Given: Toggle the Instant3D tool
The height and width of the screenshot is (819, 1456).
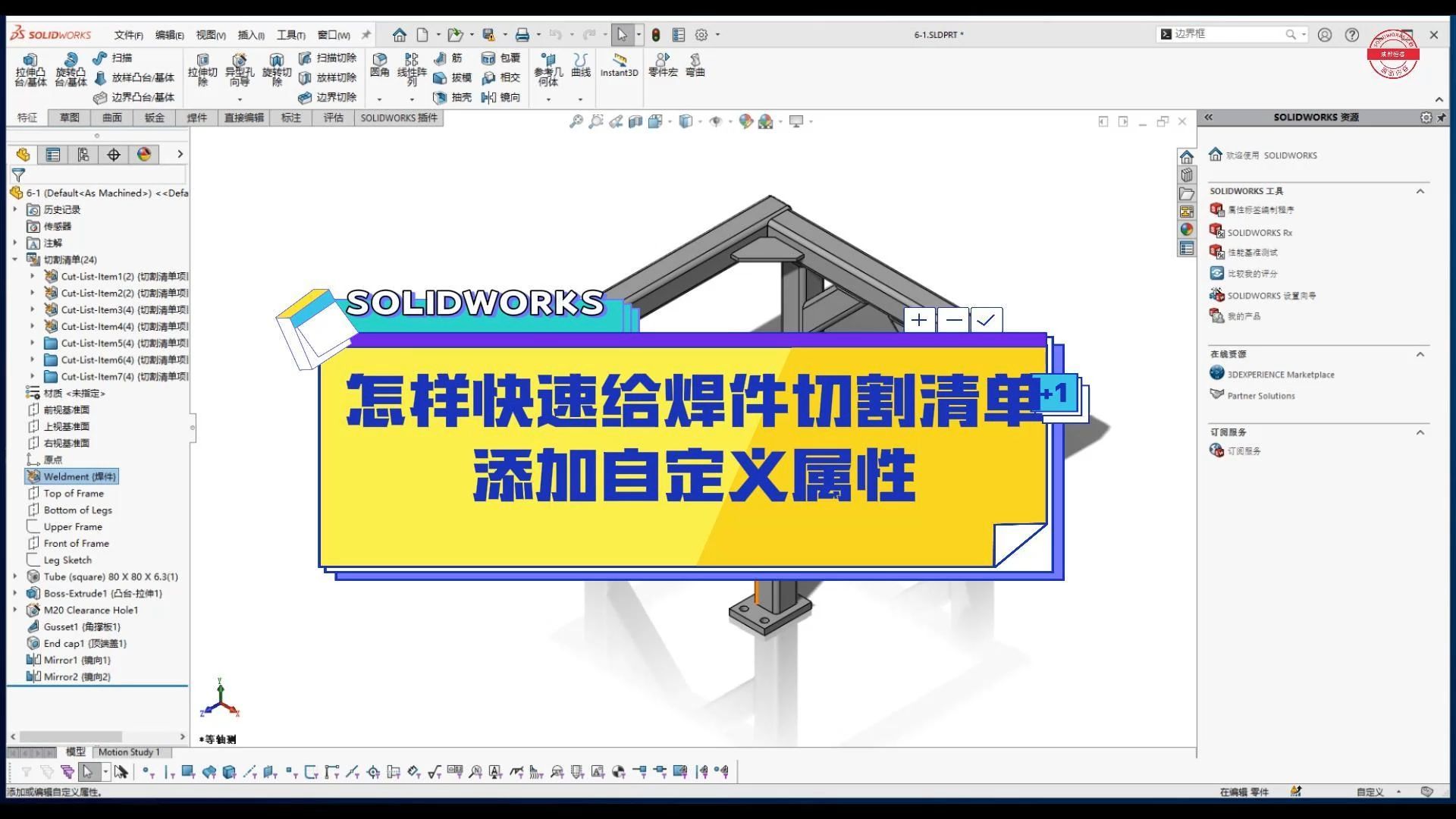Looking at the screenshot, I should 620,65.
